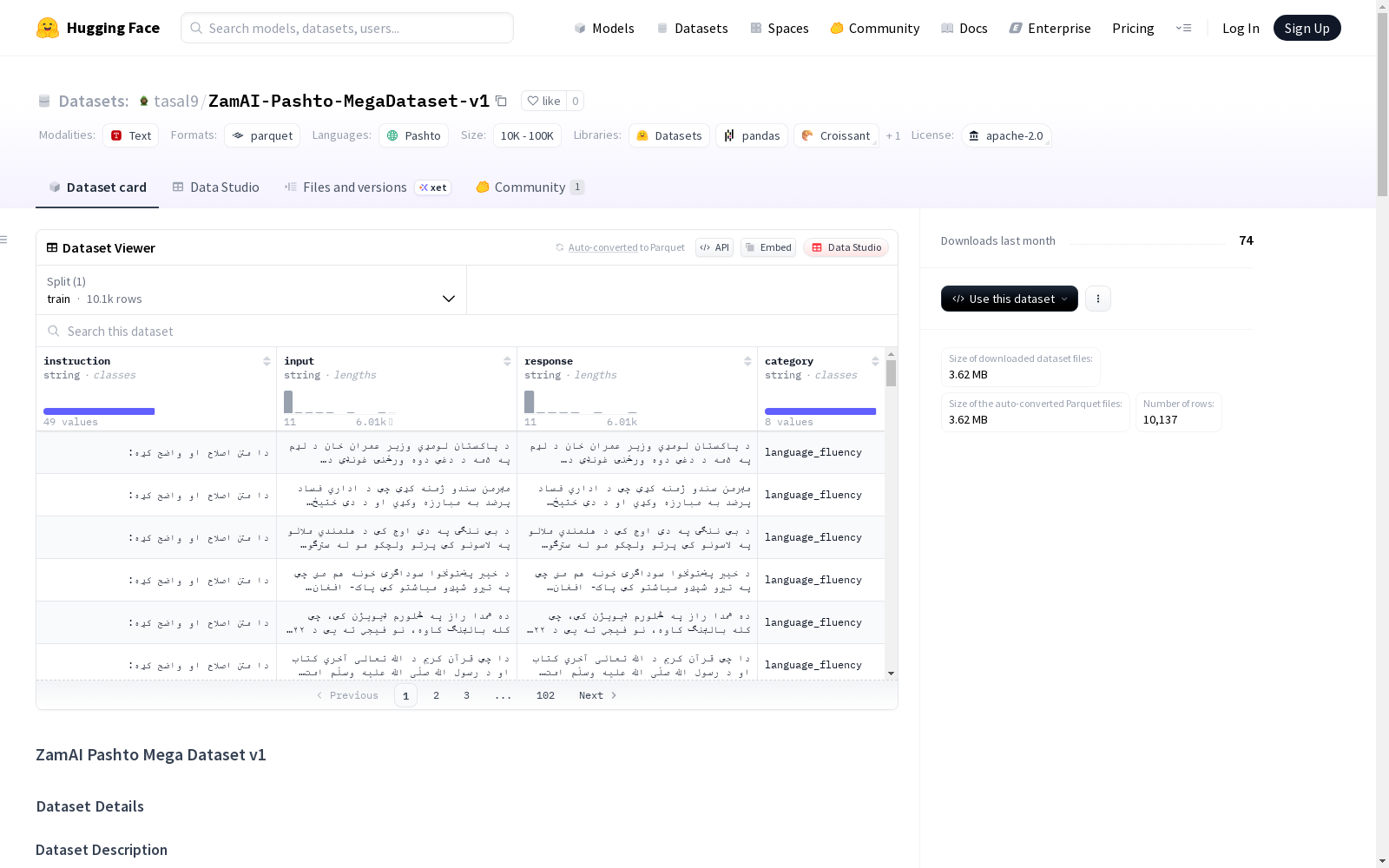Select the Croissant library tag
Viewport: 1389px width, 868px height.
836,135
